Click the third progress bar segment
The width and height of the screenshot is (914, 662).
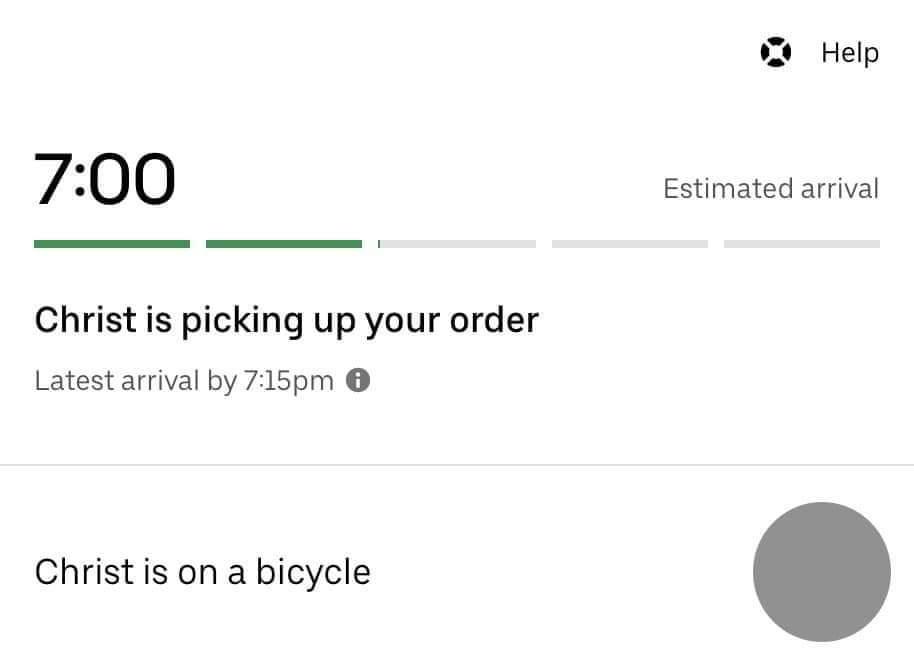[x=457, y=244]
